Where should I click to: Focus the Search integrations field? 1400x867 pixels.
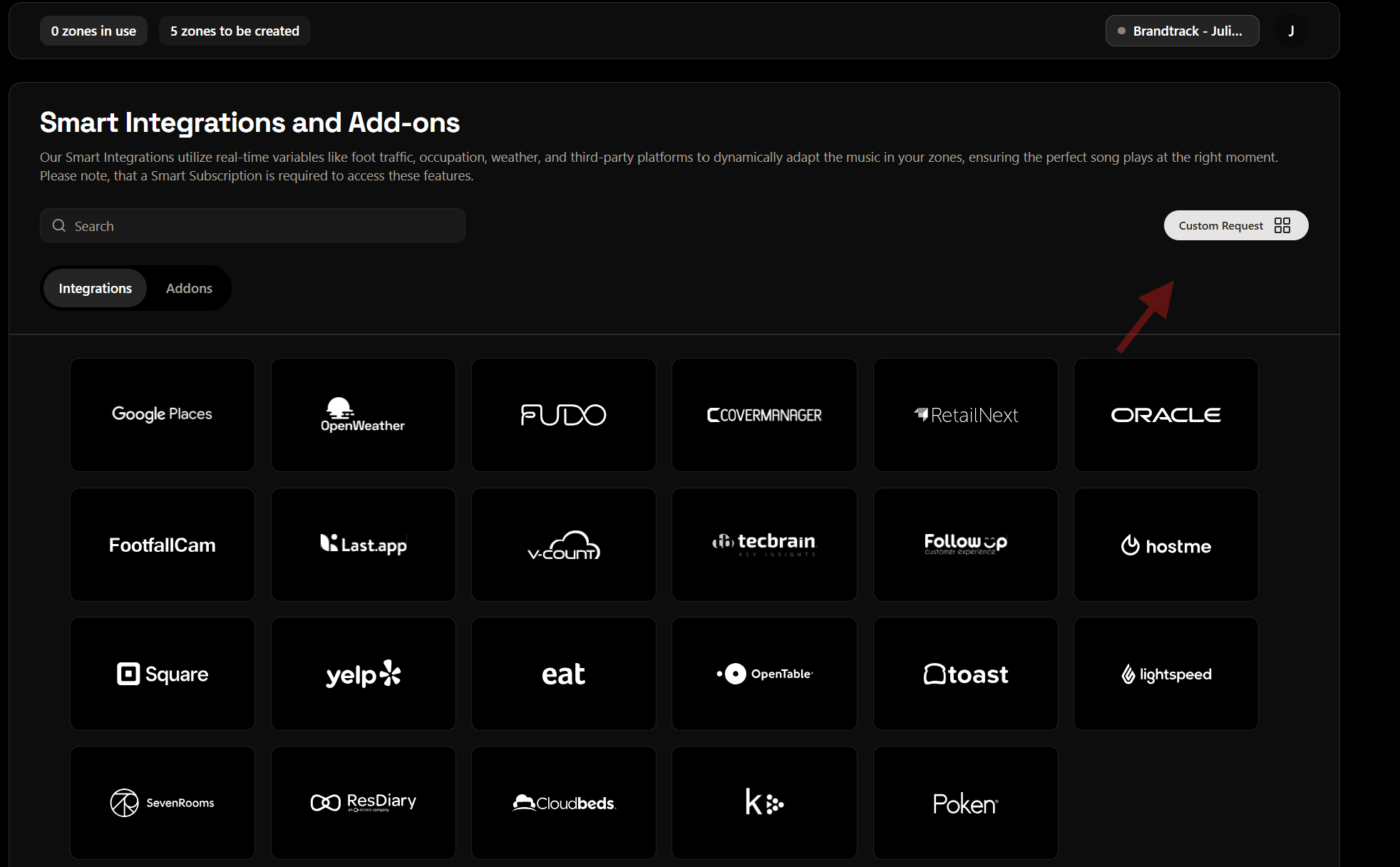point(252,225)
